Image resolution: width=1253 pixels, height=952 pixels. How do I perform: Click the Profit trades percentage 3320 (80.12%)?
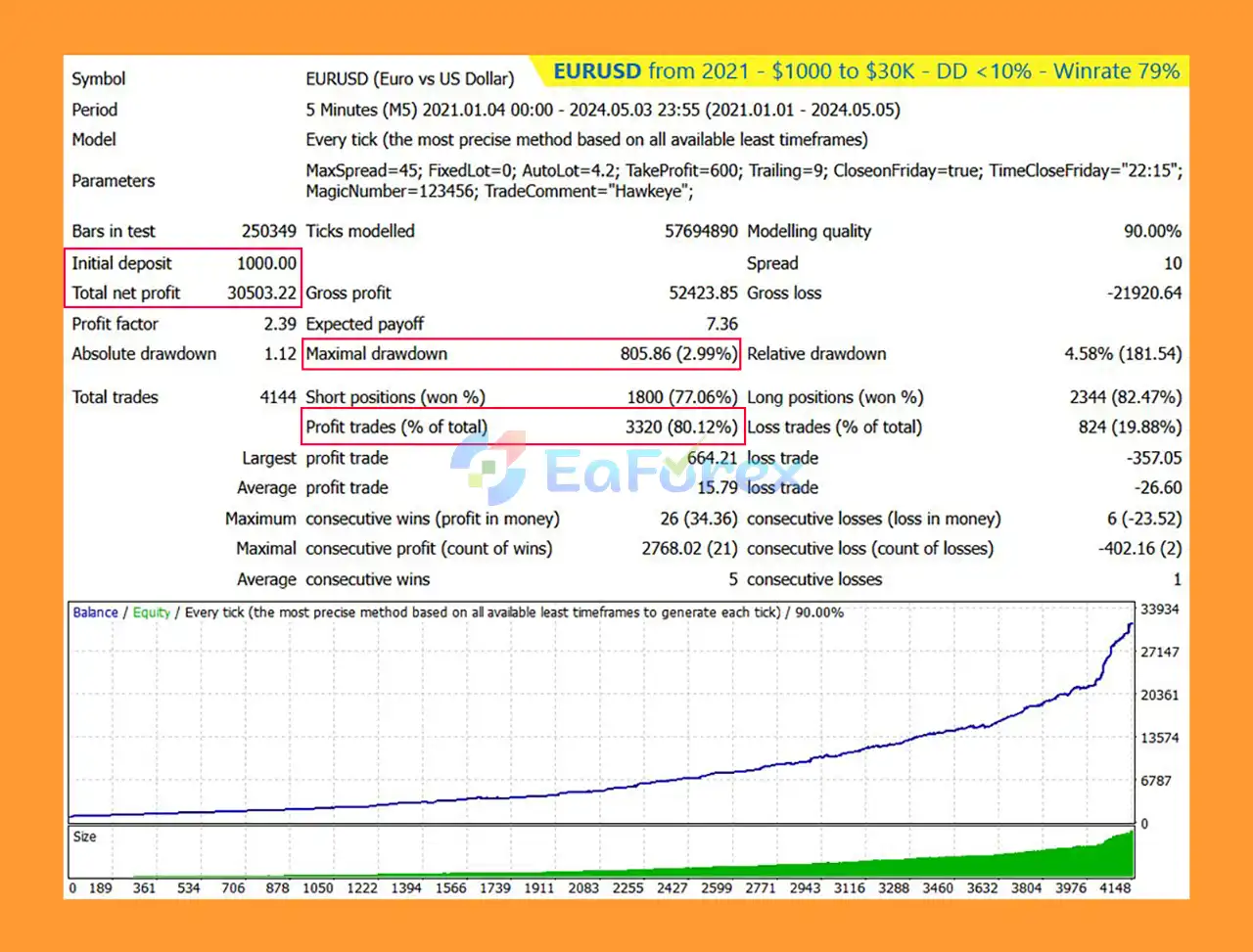coord(681,427)
